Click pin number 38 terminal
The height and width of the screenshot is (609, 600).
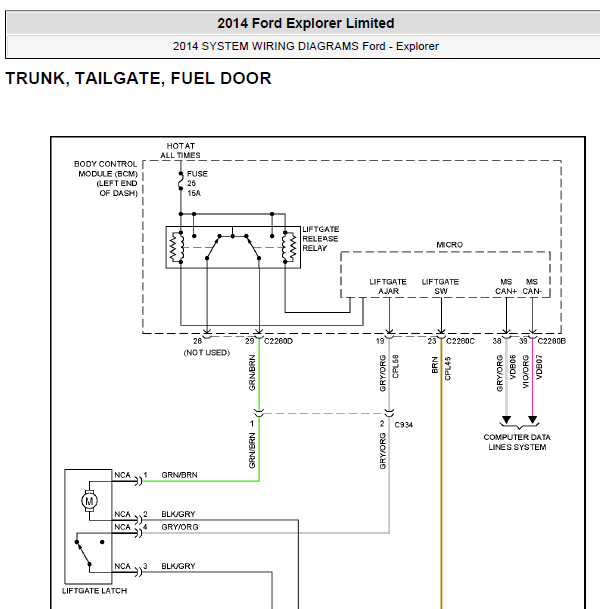pos(497,341)
